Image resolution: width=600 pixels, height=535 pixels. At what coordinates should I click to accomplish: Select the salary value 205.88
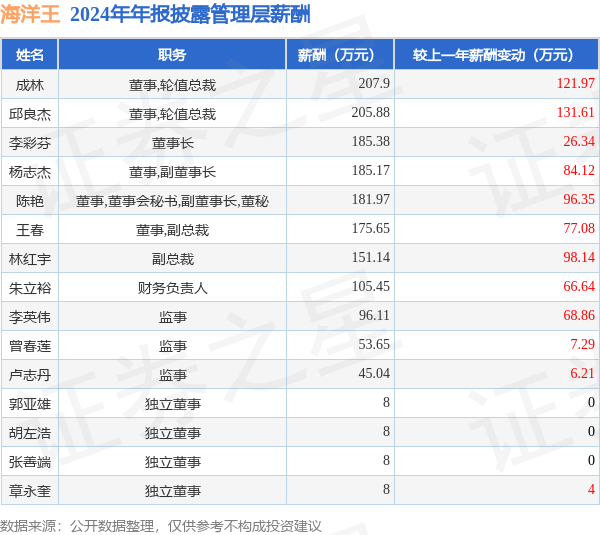click(x=370, y=112)
